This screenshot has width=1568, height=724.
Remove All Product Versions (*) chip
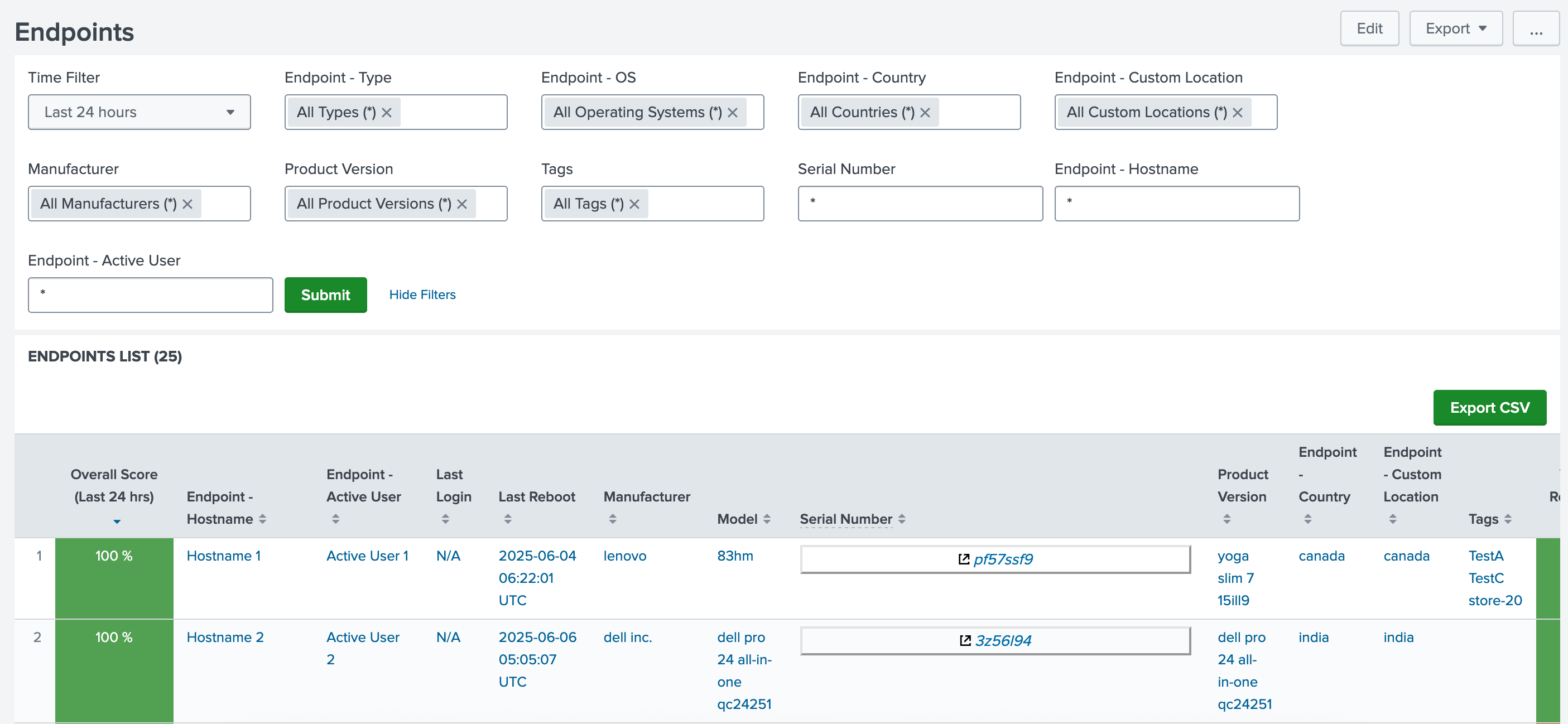pyautogui.click(x=462, y=204)
